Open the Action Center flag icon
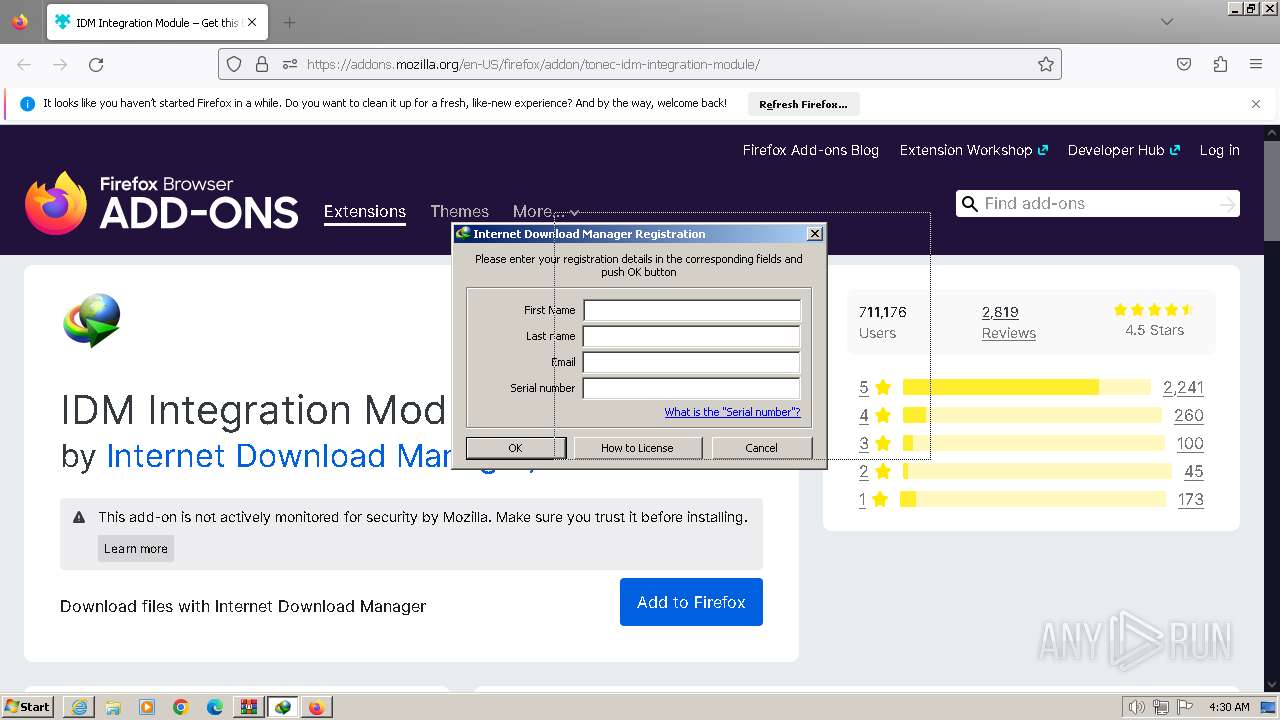1280x720 pixels. click(1185, 707)
